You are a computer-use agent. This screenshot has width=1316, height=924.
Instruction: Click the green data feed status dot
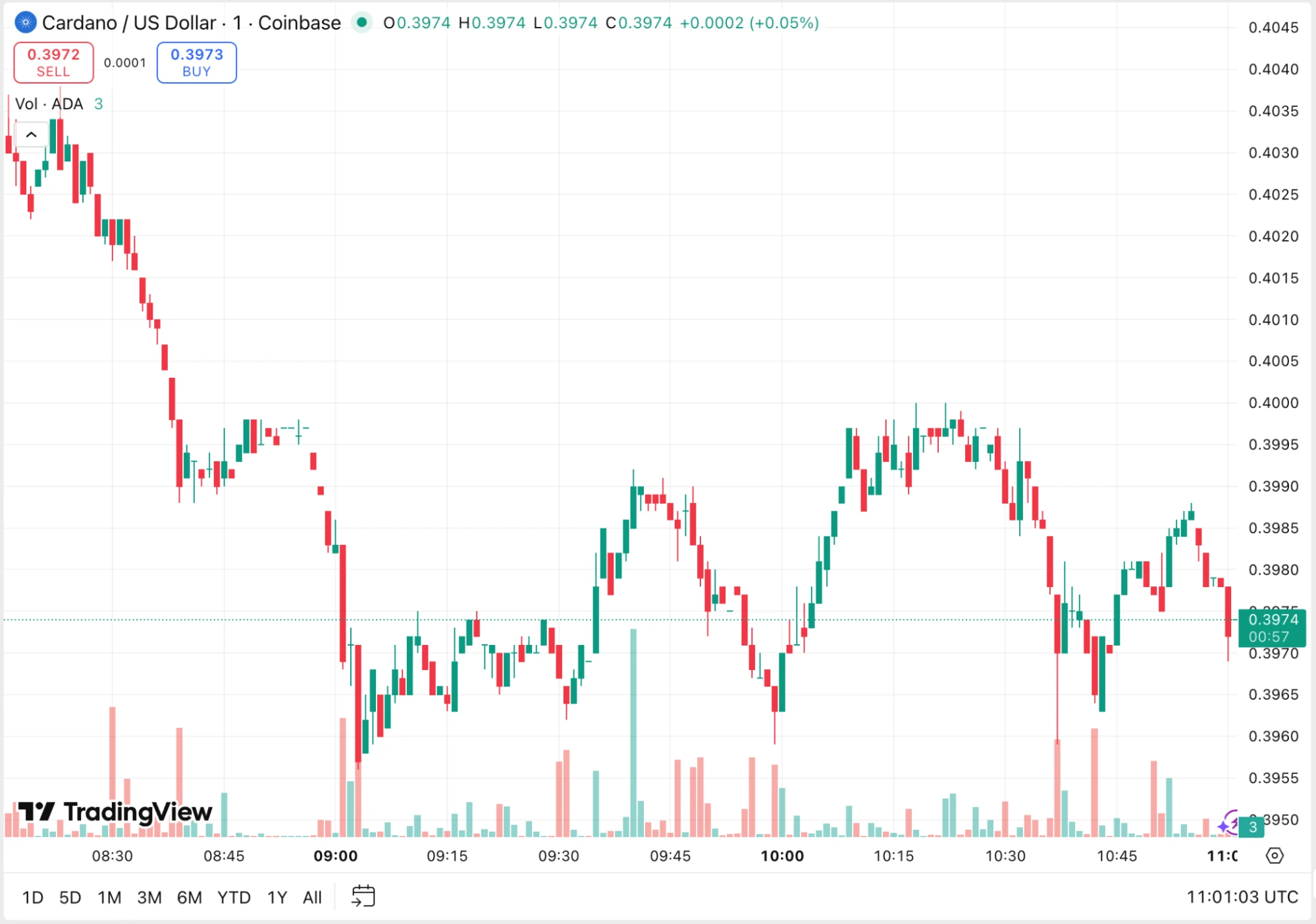363,22
